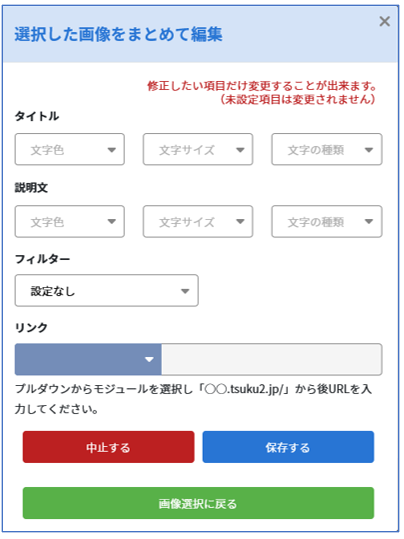The image size is (404, 539).
Task: Click the arrow icon in フィルター box
Action: (x=185, y=291)
